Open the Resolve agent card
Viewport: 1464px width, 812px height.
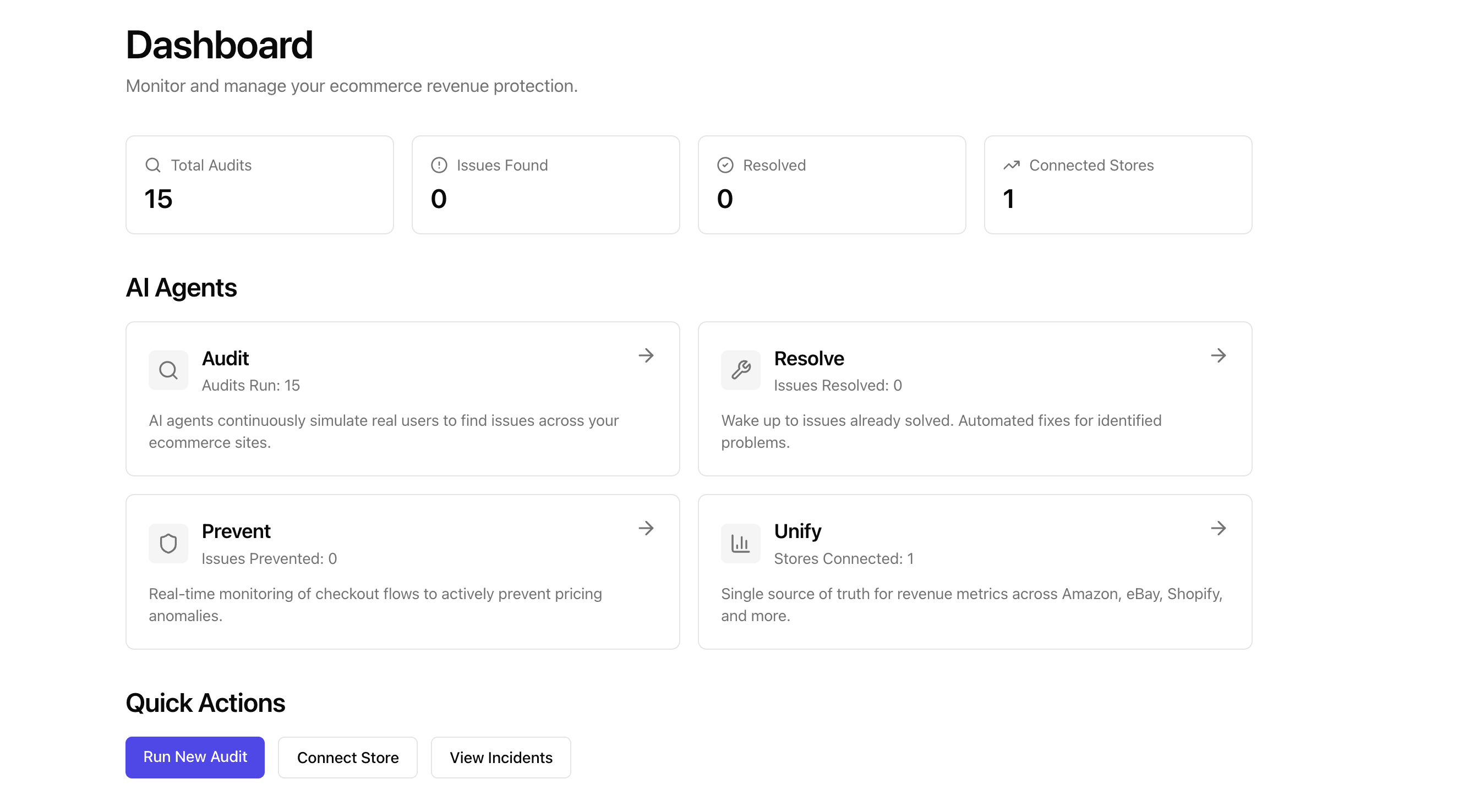975,399
